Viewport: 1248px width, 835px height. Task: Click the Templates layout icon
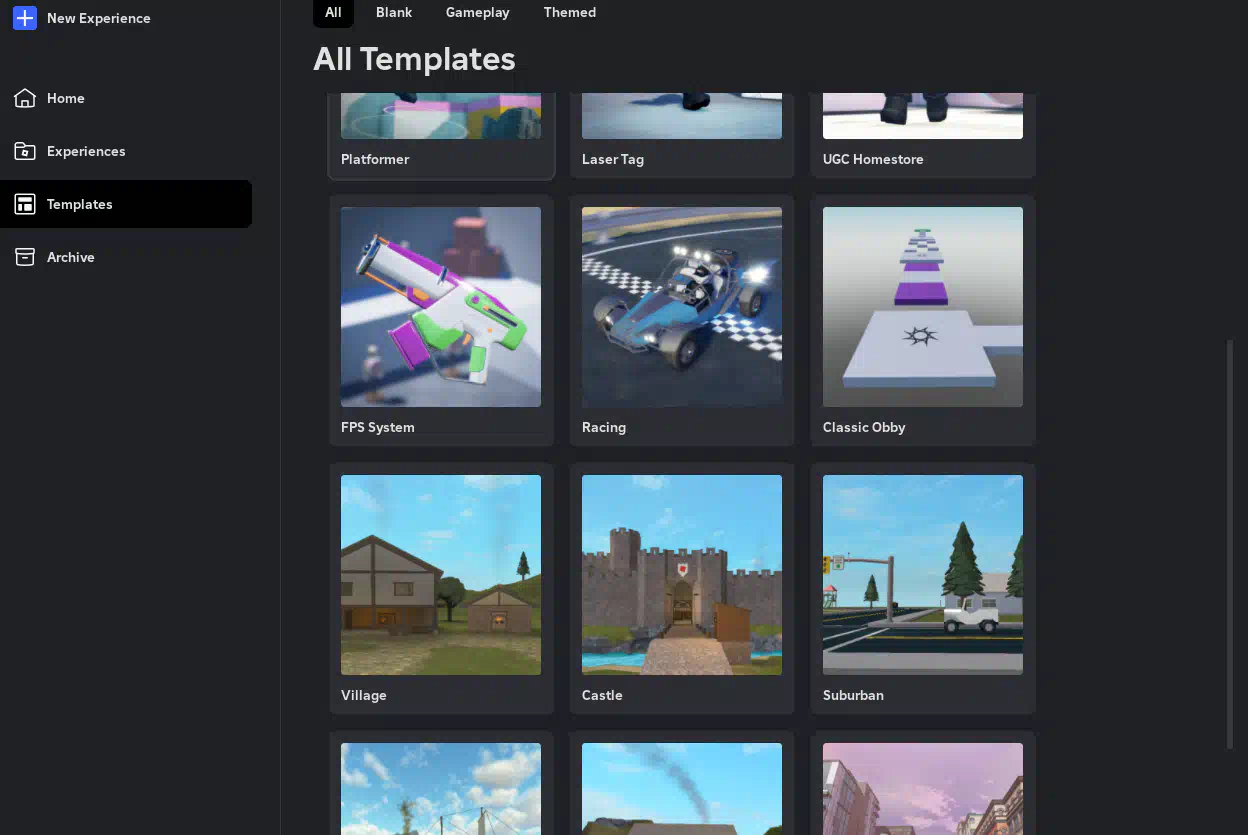[x=25, y=204]
